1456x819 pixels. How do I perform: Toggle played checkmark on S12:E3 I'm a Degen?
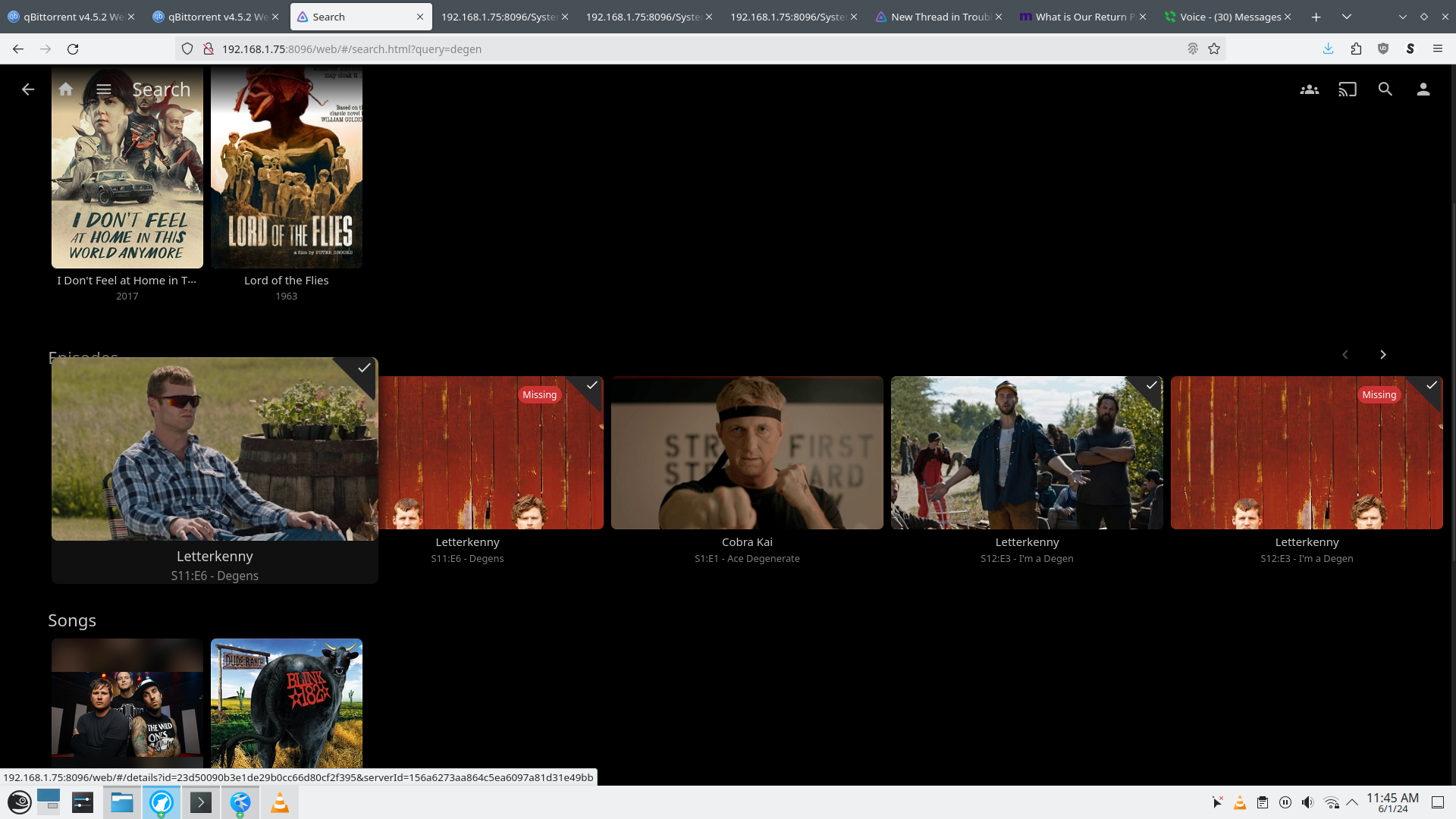click(1151, 385)
